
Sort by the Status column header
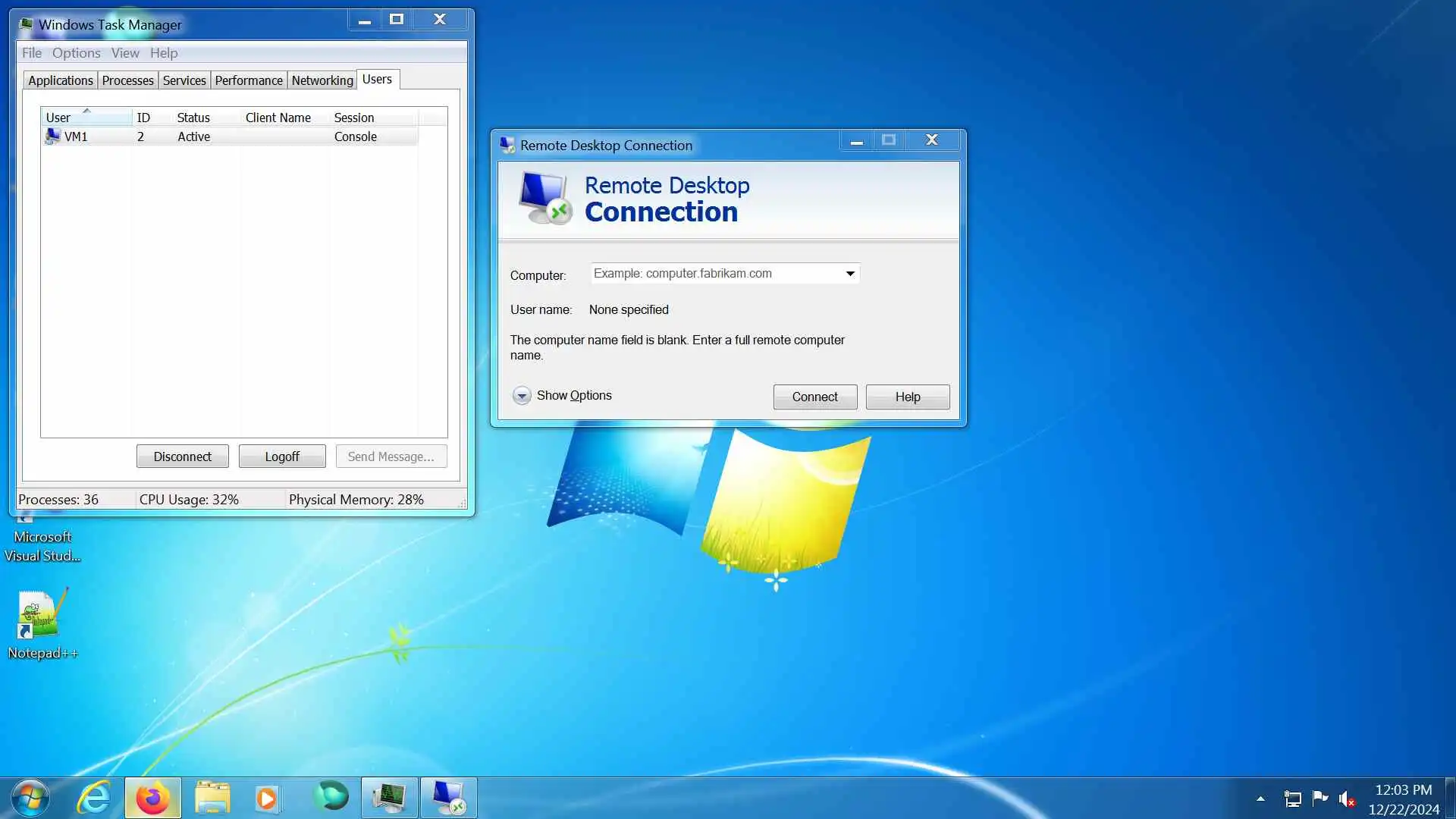click(193, 118)
